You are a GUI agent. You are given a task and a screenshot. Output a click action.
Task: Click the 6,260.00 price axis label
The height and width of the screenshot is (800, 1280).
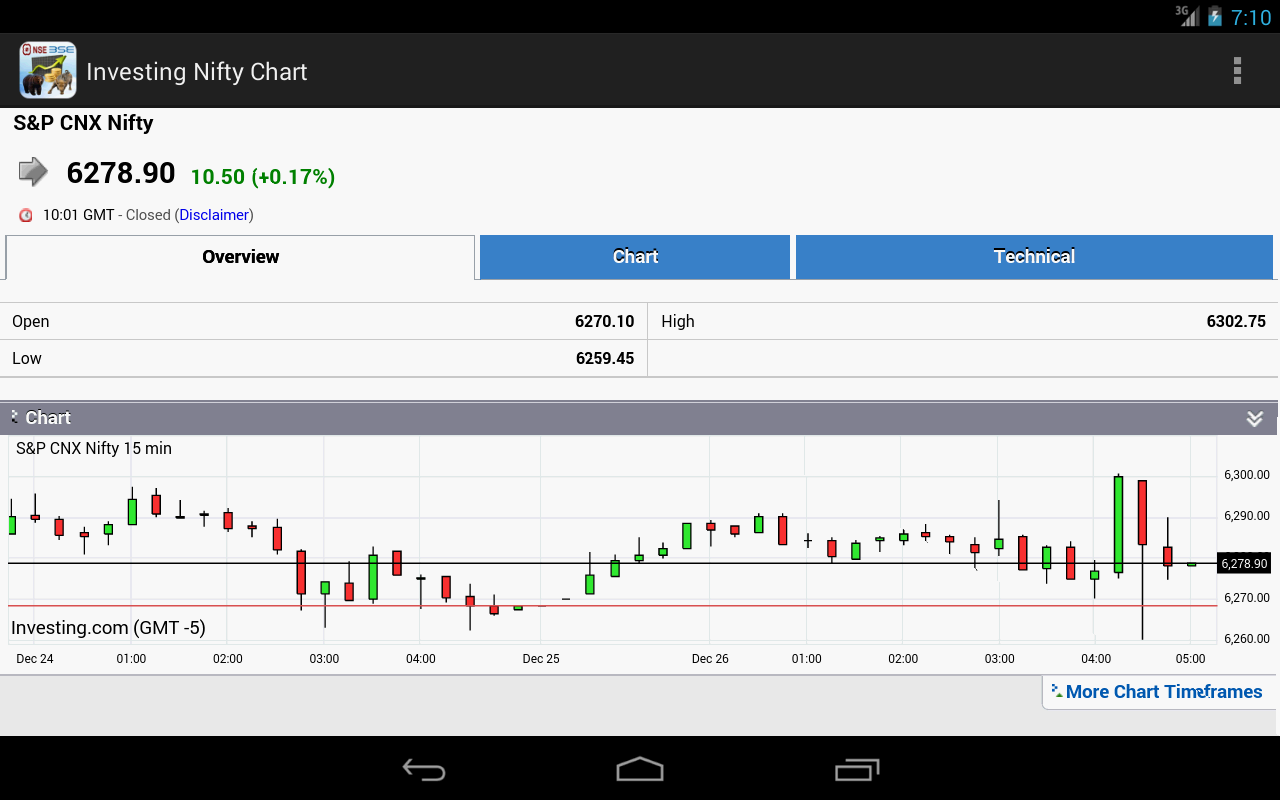pos(1246,639)
